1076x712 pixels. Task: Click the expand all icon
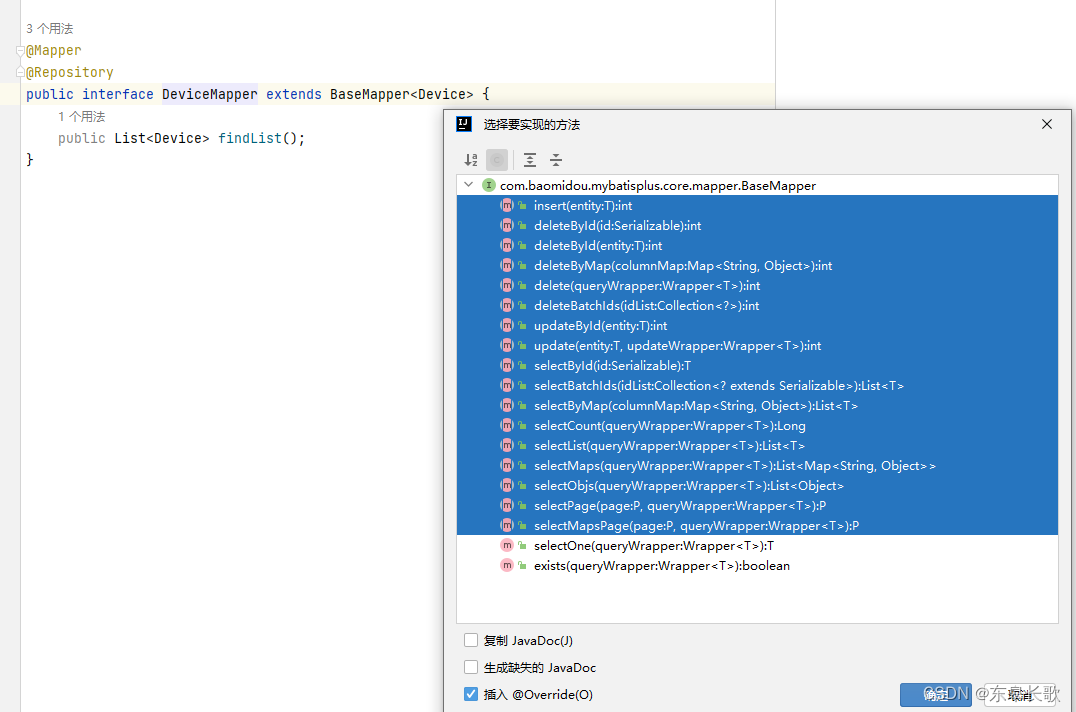coord(530,160)
